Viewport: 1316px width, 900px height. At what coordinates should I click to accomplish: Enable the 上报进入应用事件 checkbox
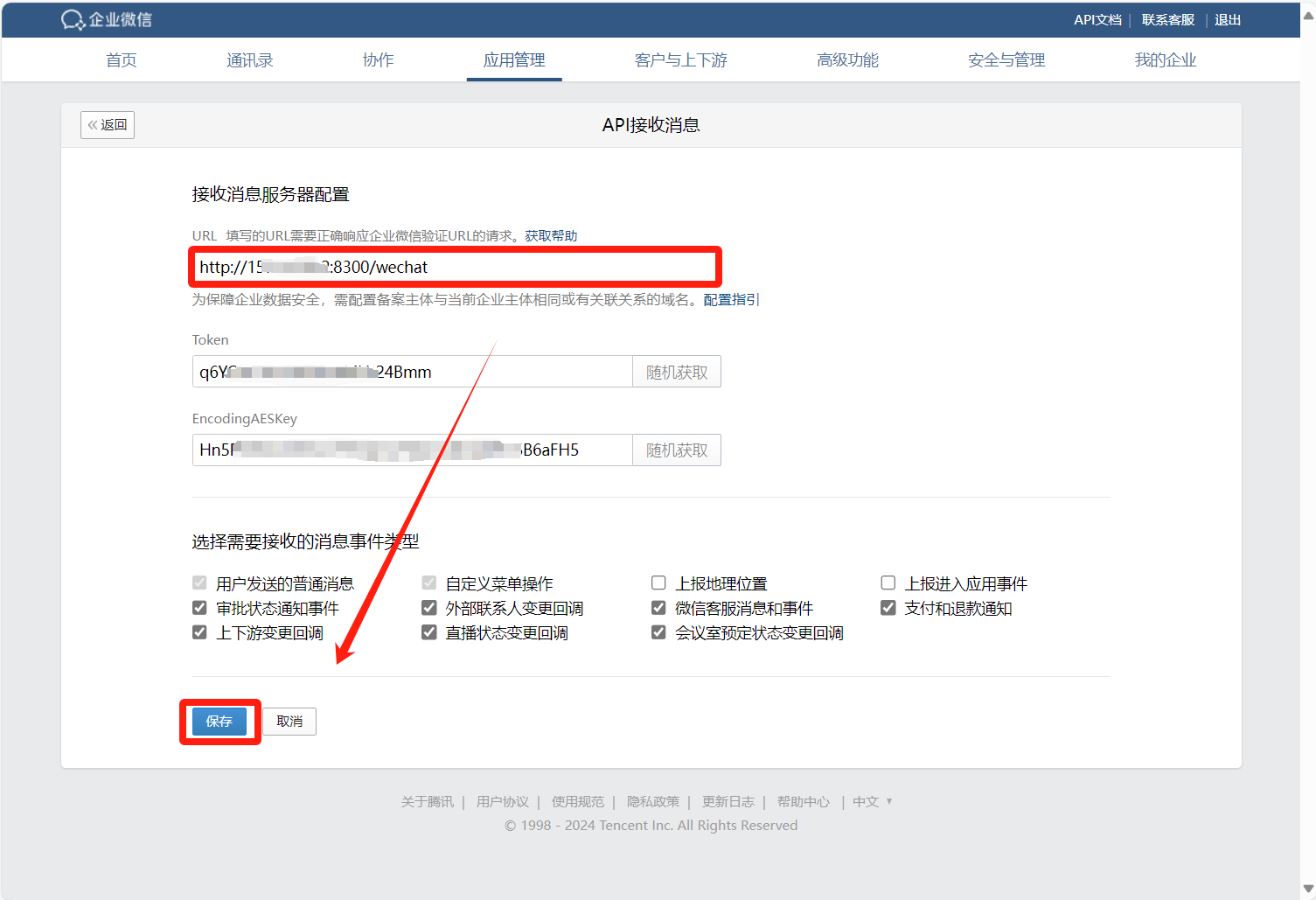click(x=888, y=583)
